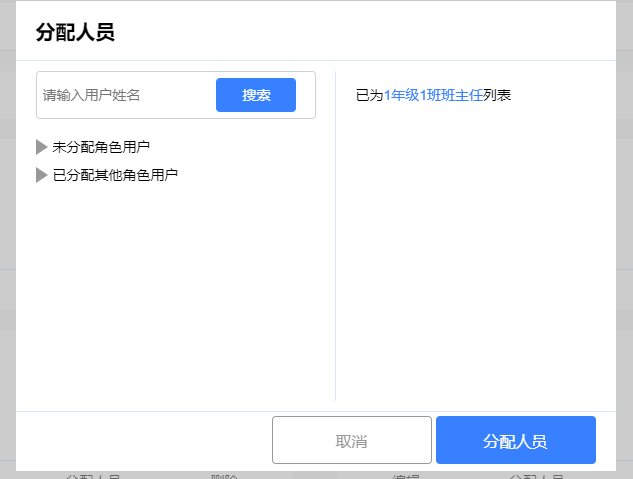Click the leftmost background 分配人员 link

pyautogui.click(x=93, y=476)
